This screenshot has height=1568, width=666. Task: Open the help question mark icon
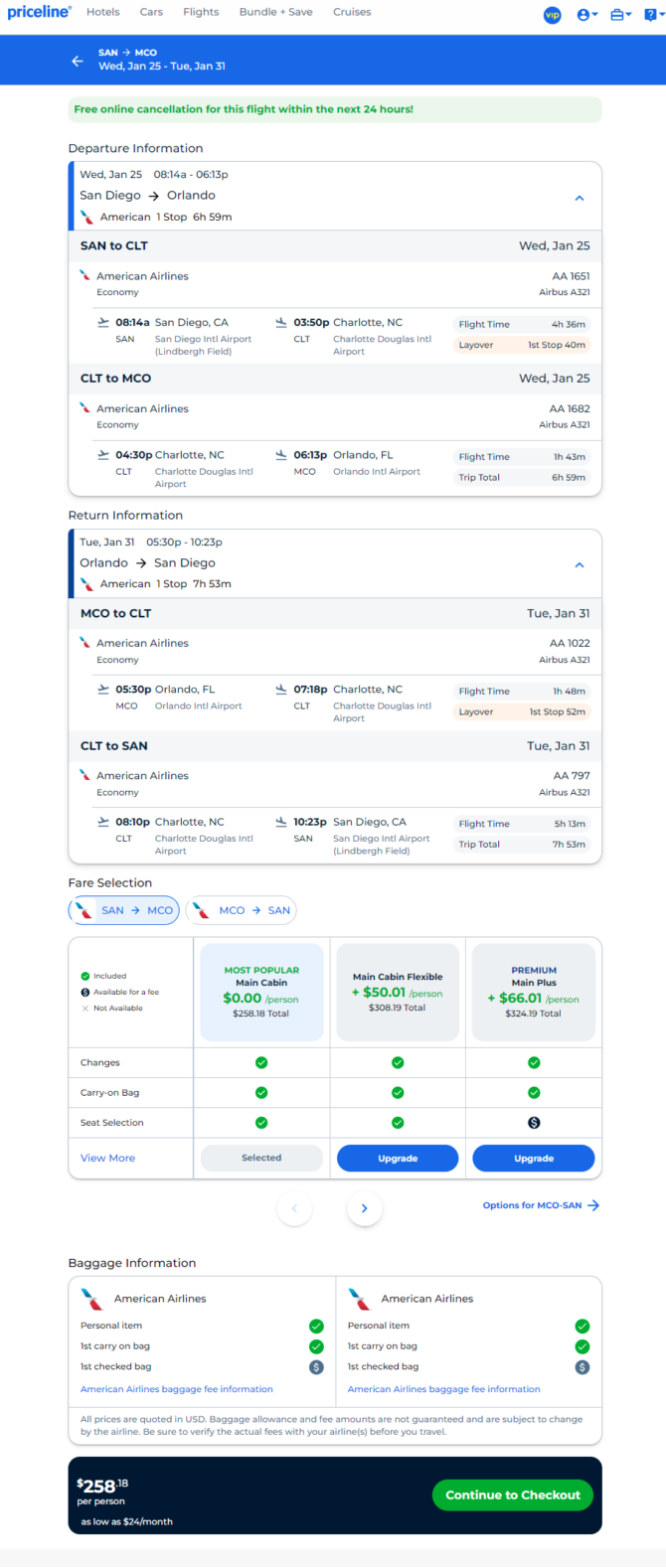pos(652,14)
